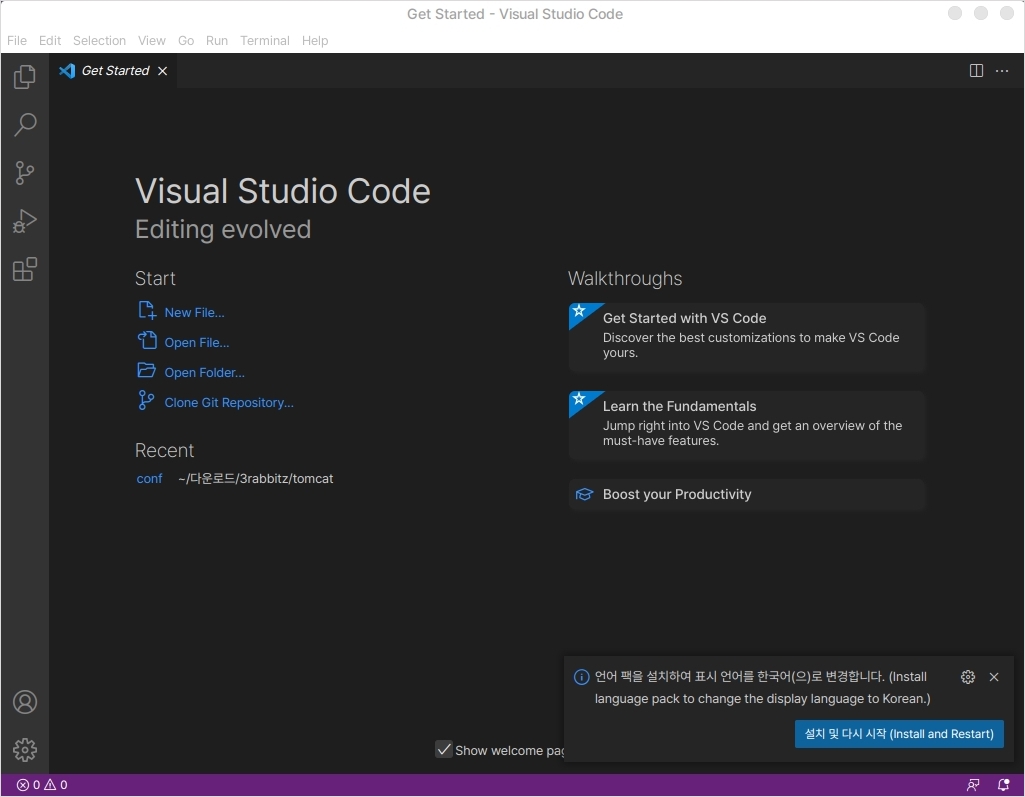Open the Search view icon
The width and height of the screenshot is (1025, 797).
[x=25, y=125]
